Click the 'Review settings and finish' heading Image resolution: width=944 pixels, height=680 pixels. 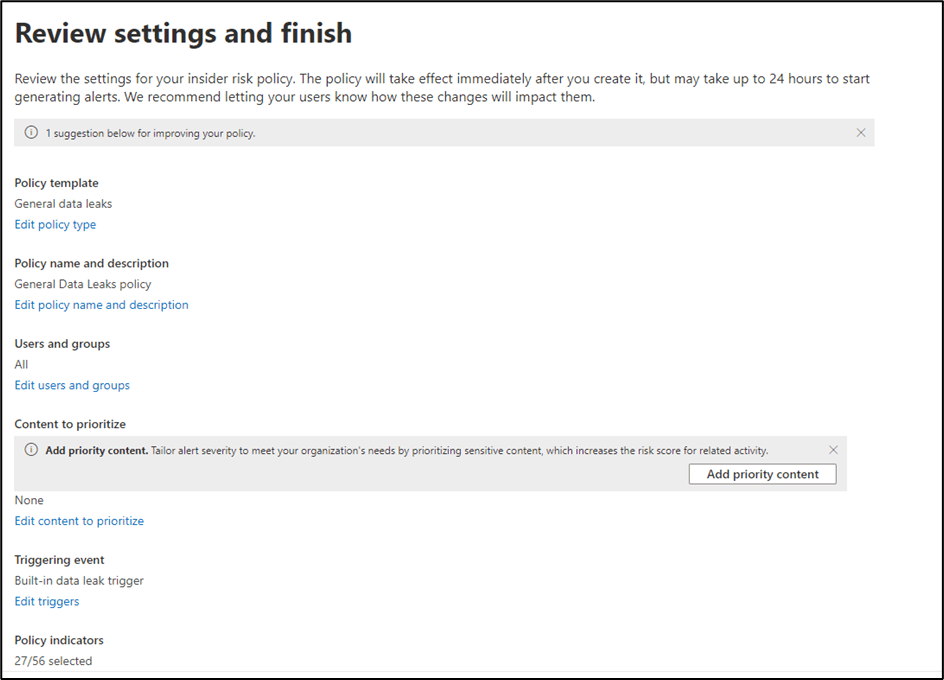(183, 33)
